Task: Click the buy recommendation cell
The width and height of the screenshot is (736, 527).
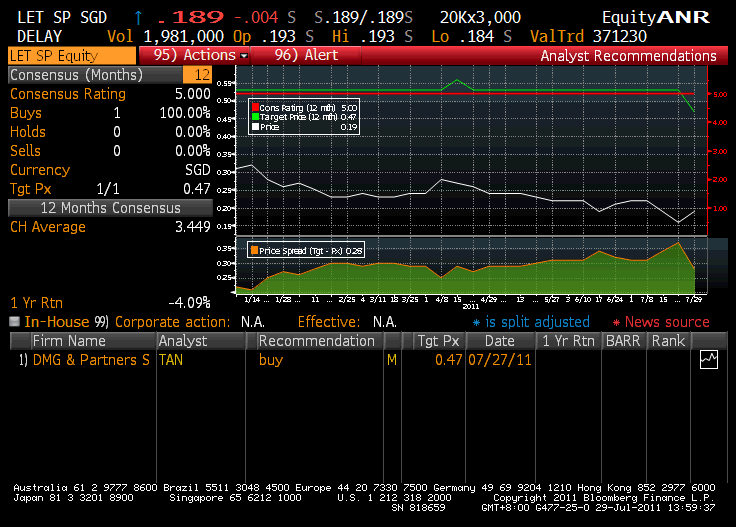Action: click(x=271, y=360)
